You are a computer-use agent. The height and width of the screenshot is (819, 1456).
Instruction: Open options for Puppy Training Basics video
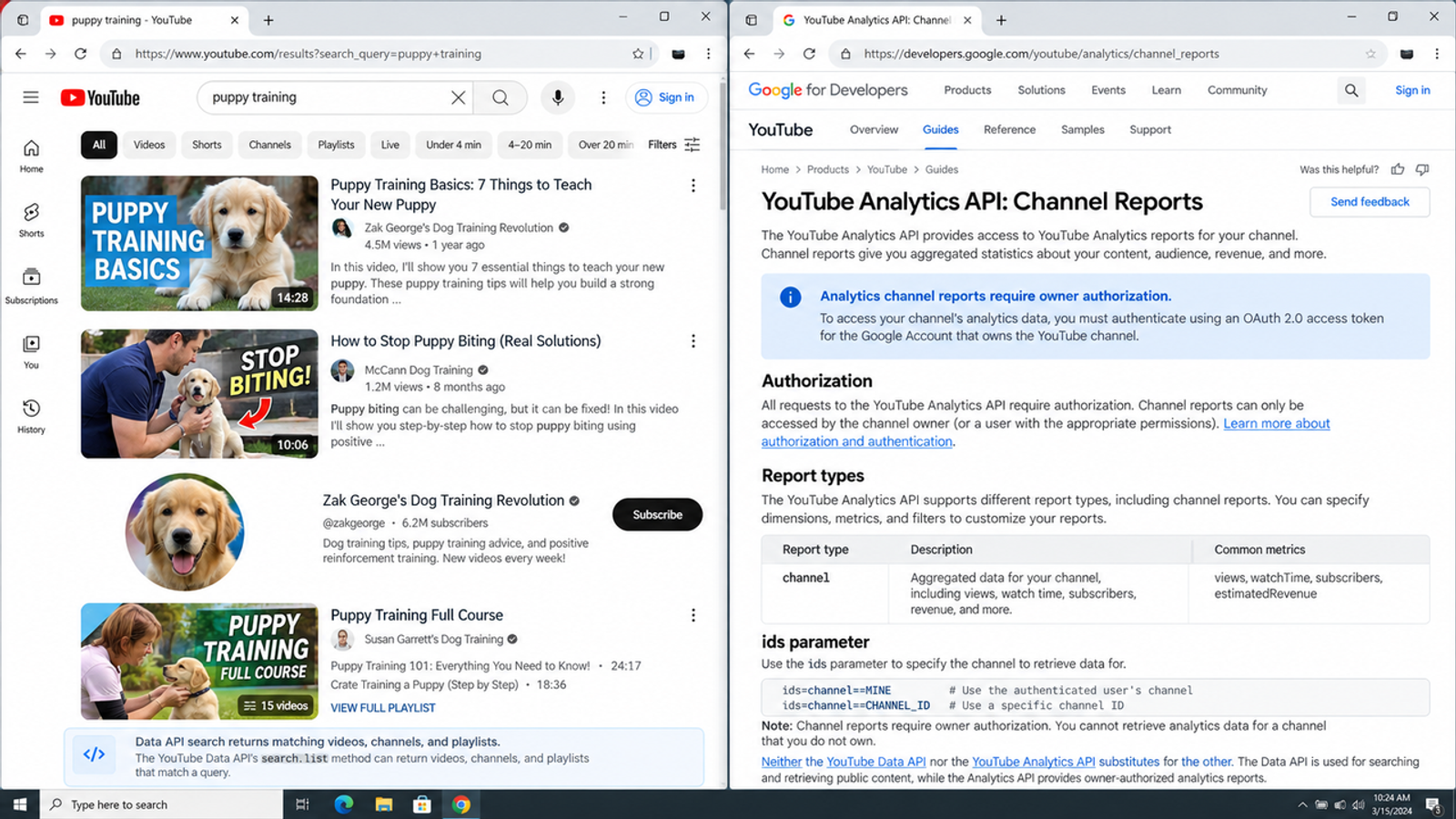point(693,186)
